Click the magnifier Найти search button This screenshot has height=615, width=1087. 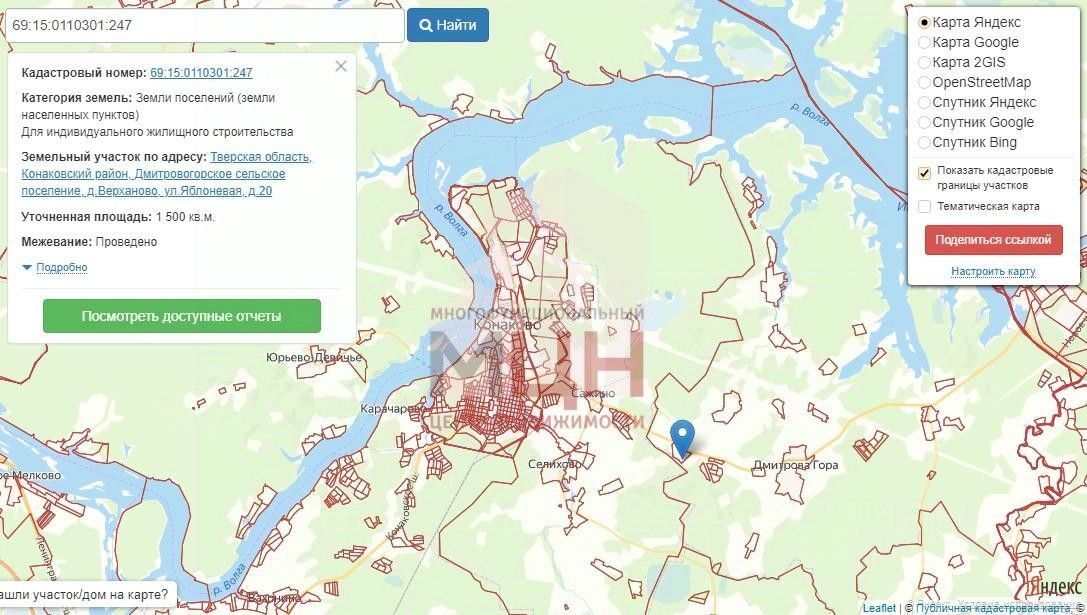coord(448,25)
